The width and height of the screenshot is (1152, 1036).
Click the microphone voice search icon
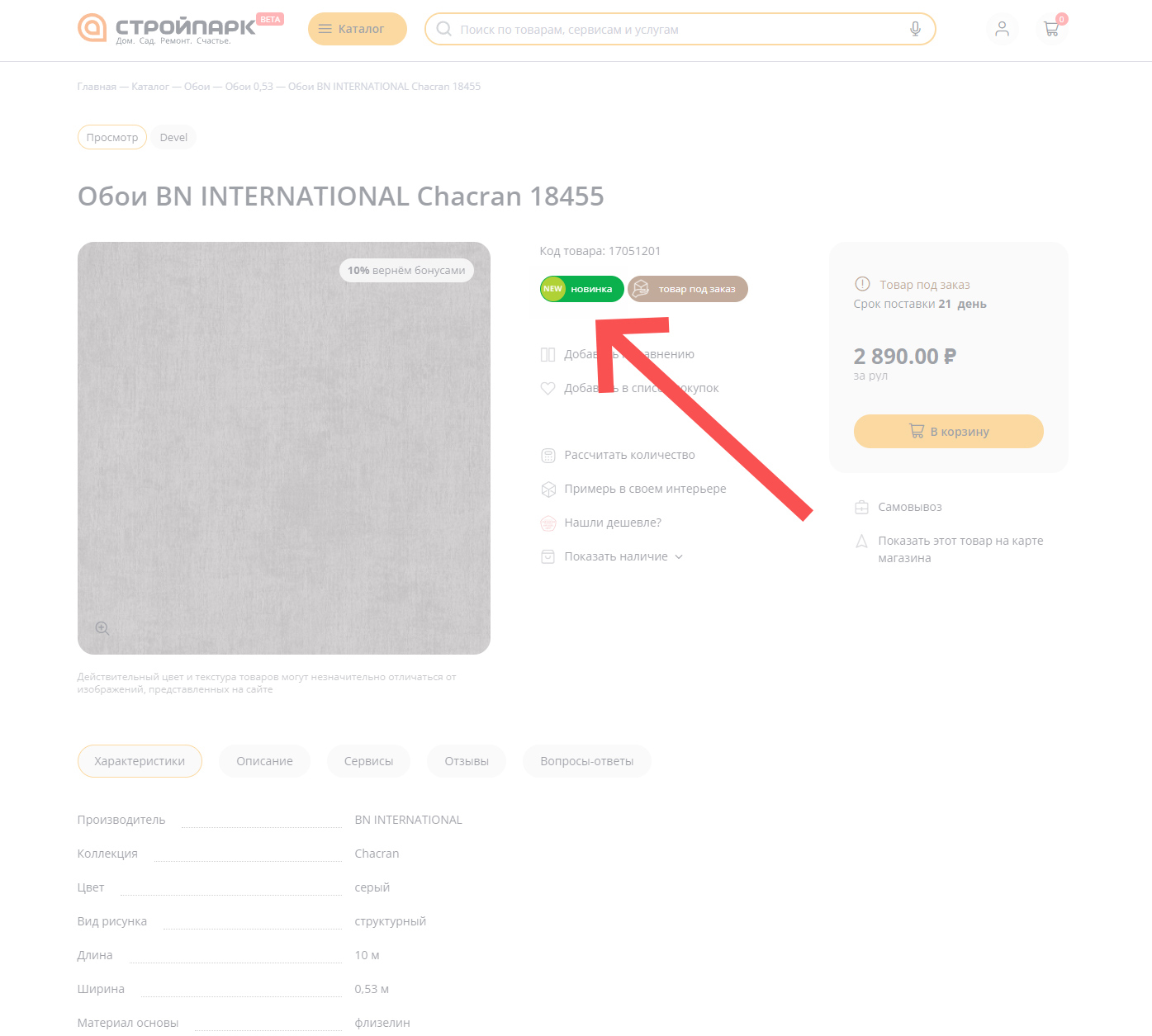915,29
